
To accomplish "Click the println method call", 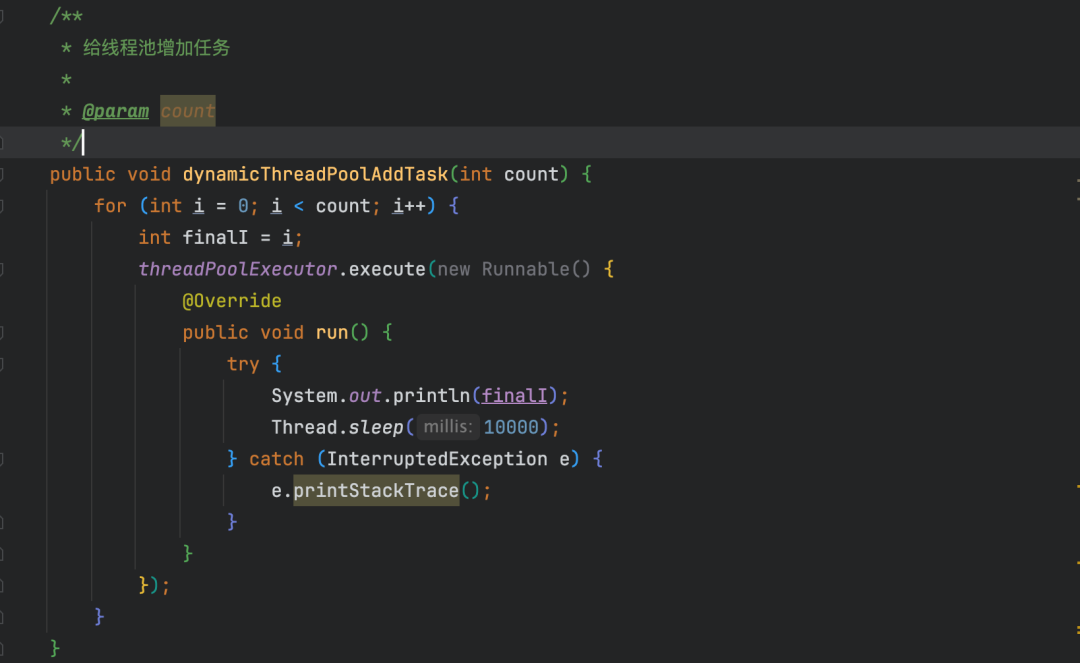I will point(431,396).
